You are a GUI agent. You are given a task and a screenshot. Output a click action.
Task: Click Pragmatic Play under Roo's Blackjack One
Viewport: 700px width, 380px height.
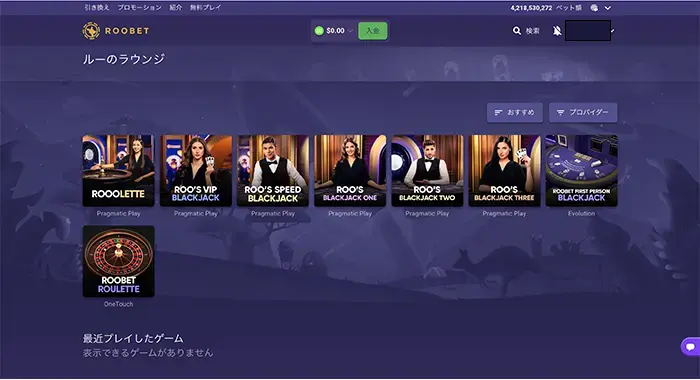coord(350,213)
